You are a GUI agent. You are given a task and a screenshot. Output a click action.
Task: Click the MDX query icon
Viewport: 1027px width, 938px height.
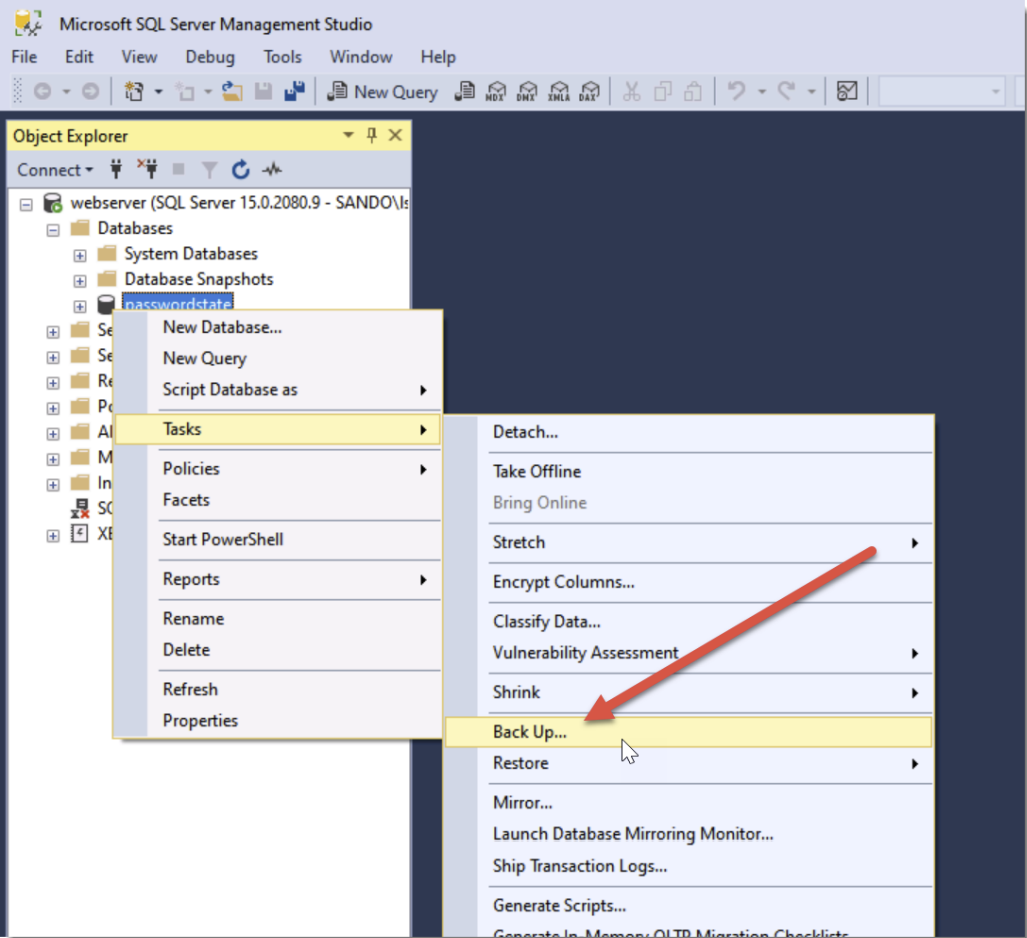(x=496, y=92)
